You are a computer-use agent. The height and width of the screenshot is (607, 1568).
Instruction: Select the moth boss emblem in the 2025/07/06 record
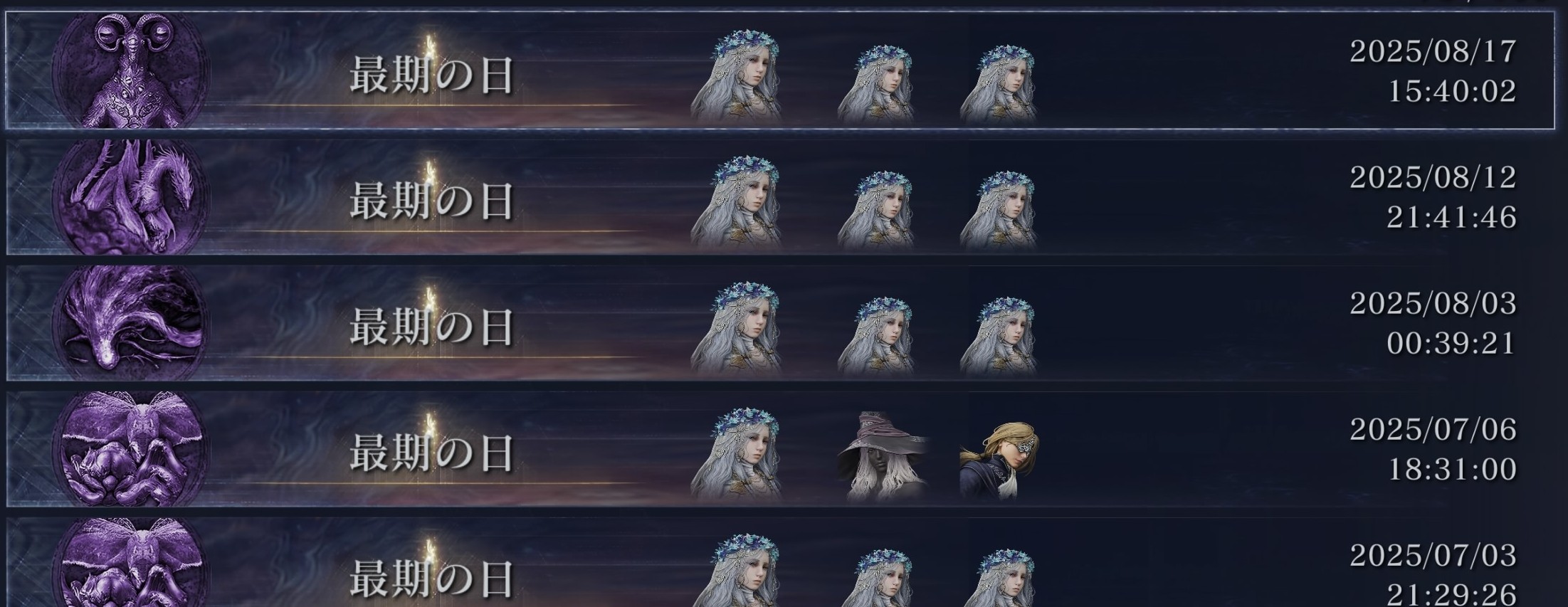131,449
